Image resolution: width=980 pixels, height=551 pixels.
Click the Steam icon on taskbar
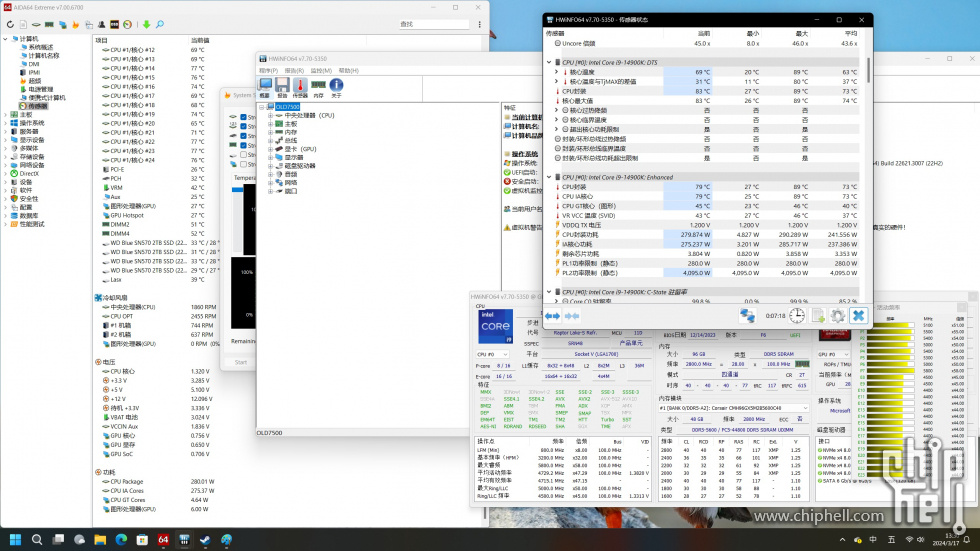[205, 540]
